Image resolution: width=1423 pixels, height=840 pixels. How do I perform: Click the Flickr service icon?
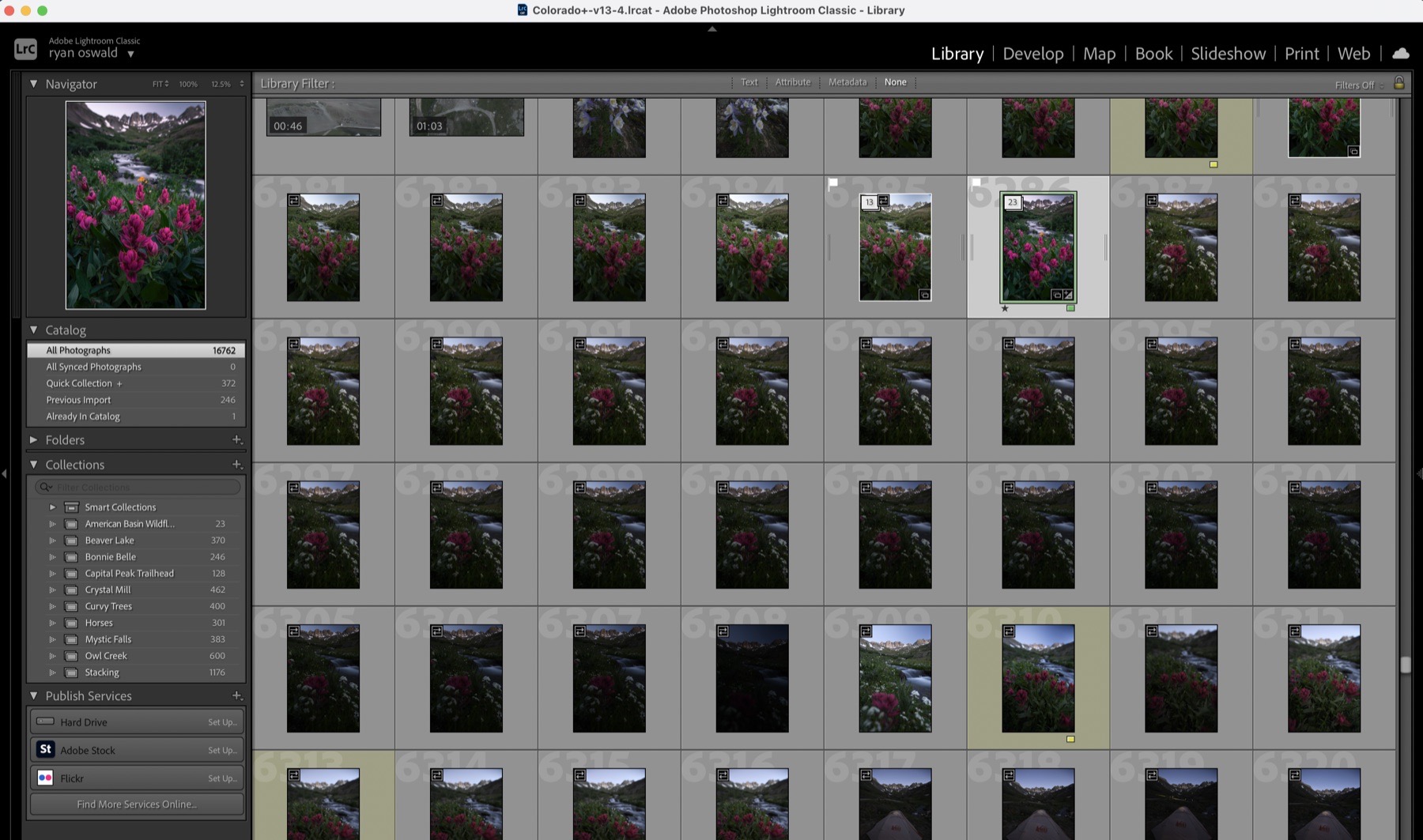point(45,778)
